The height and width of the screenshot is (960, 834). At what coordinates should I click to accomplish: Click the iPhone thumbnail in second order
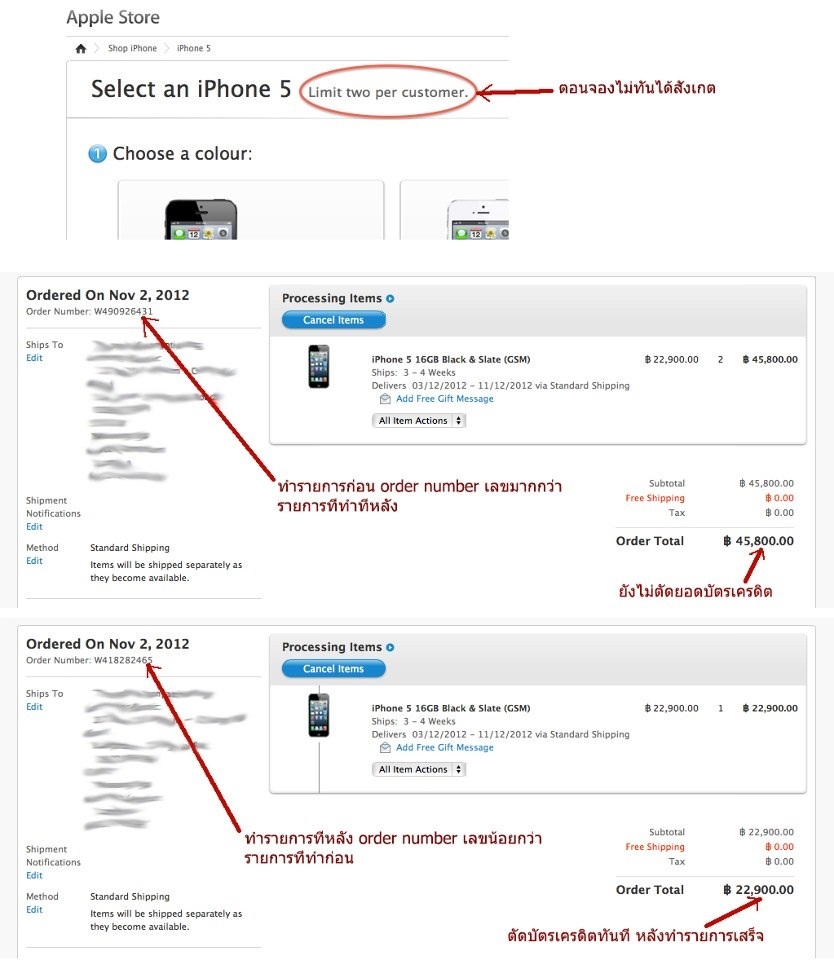[x=319, y=715]
